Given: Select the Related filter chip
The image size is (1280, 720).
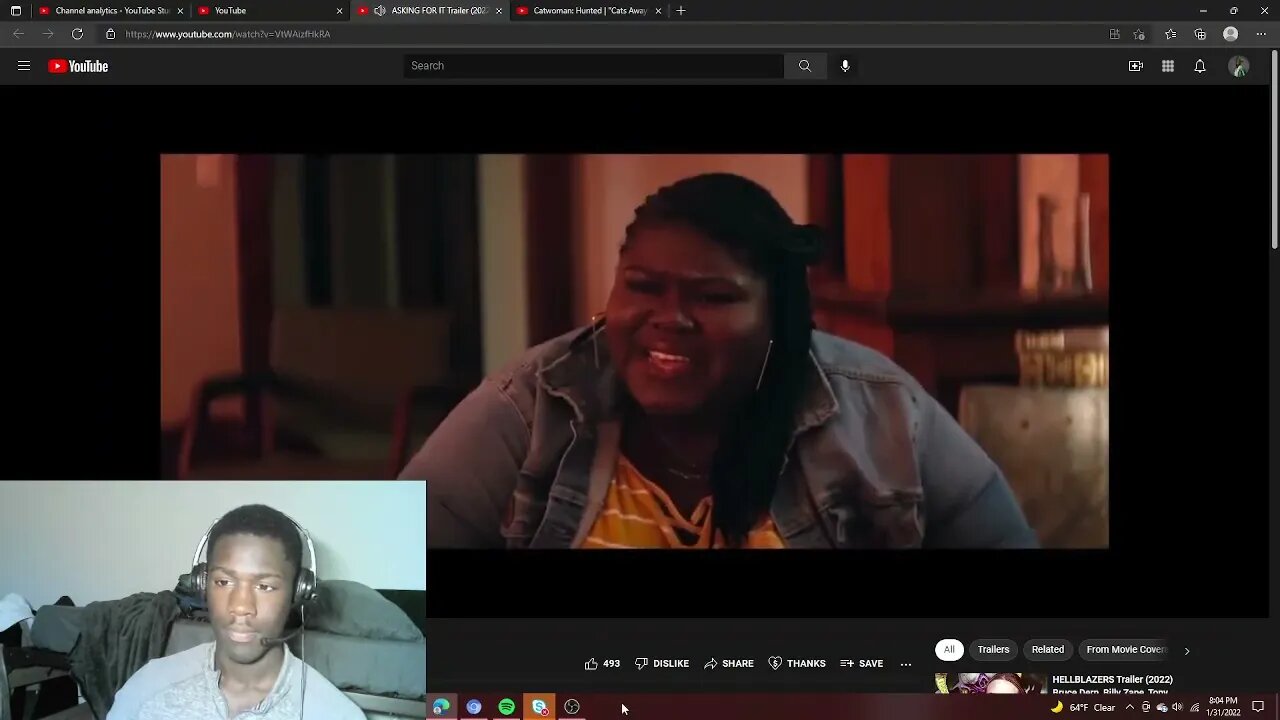Looking at the screenshot, I should [x=1048, y=650].
